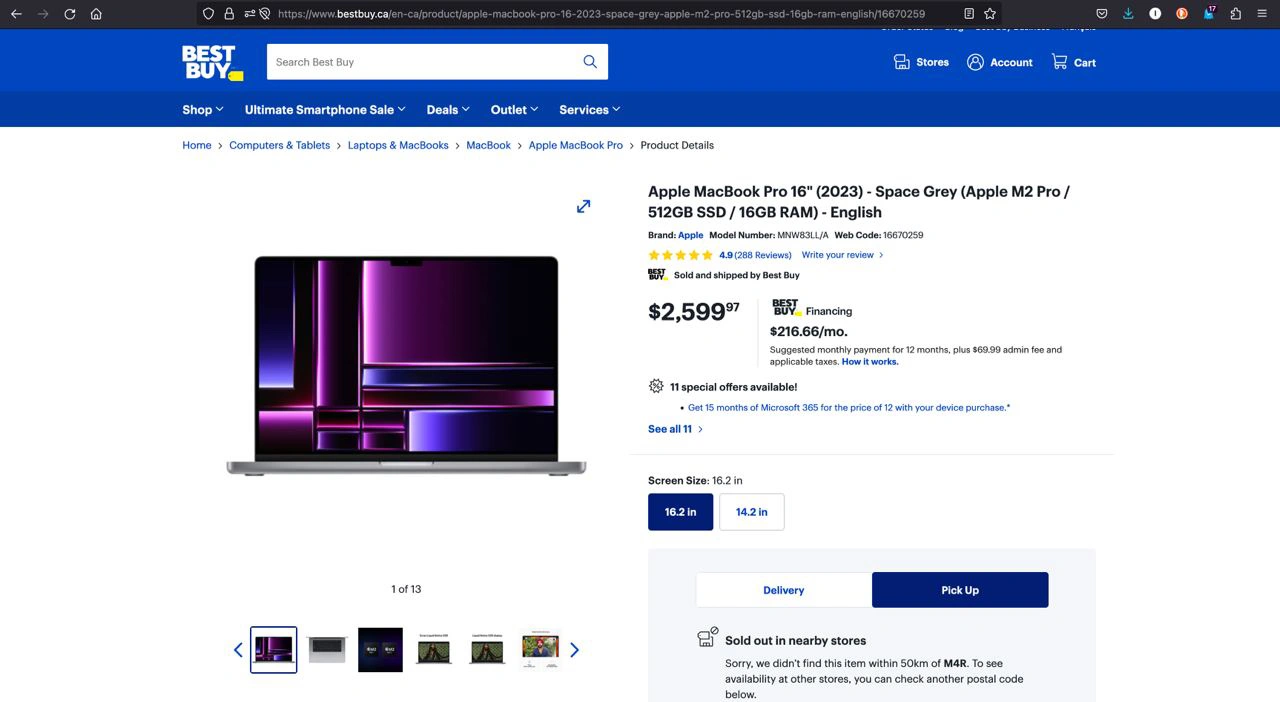Expand the Outlet dropdown menu
The width and height of the screenshot is (1280, 702).
click(x=515, y=110)
